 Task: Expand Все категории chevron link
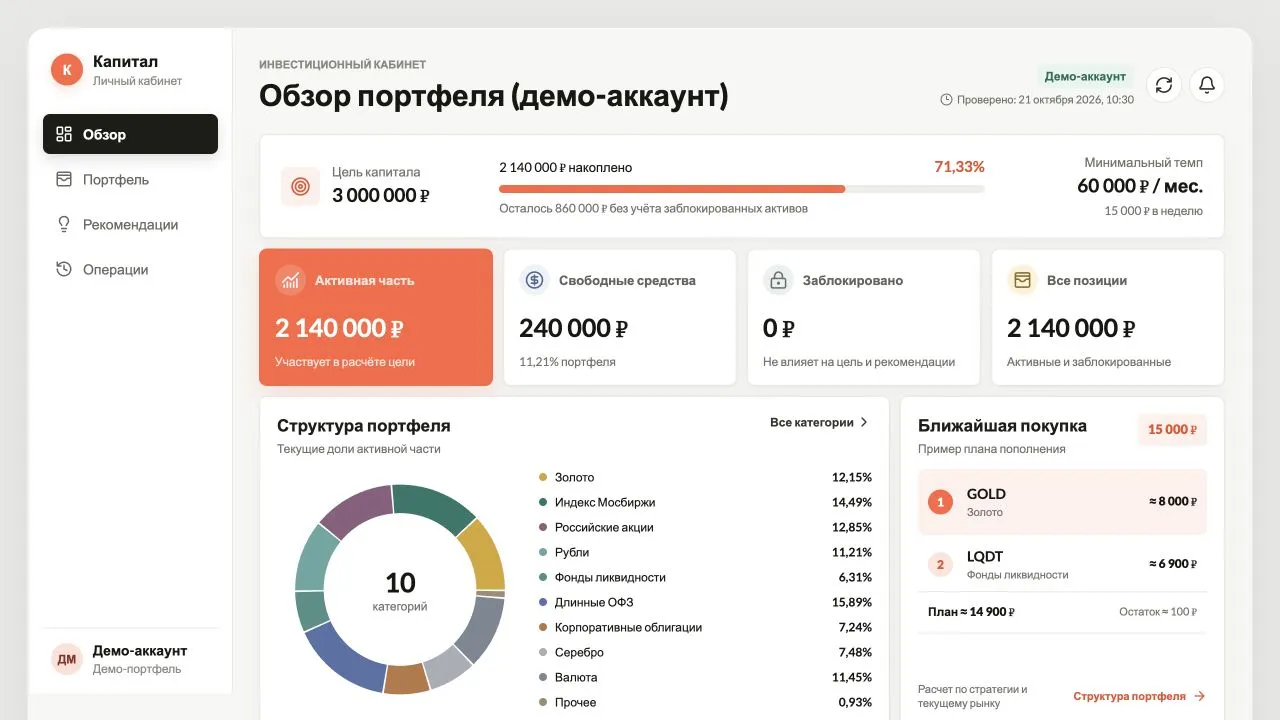pyautogui.click(x=820, y=423)
